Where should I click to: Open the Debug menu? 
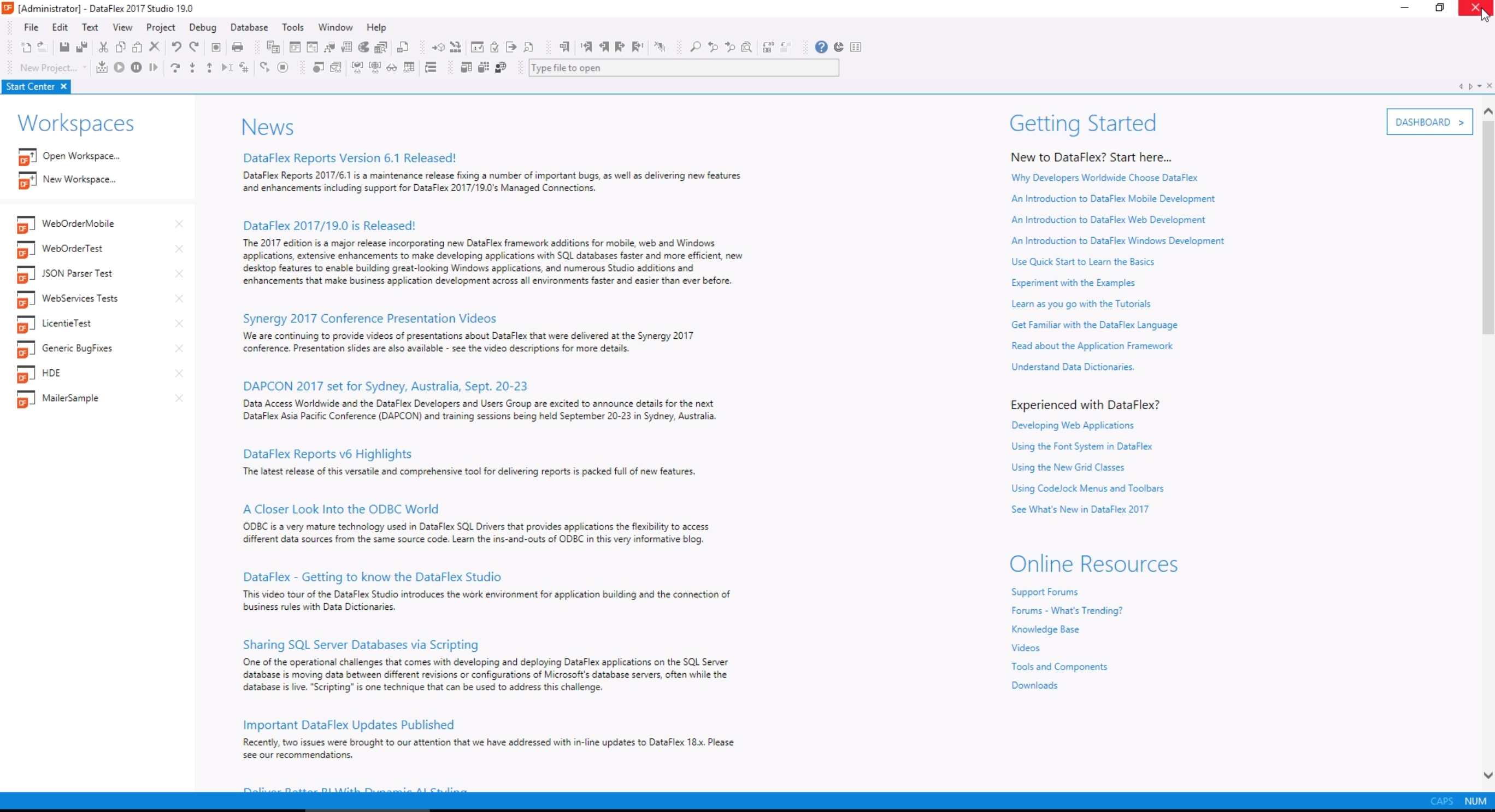pos(202,27)
